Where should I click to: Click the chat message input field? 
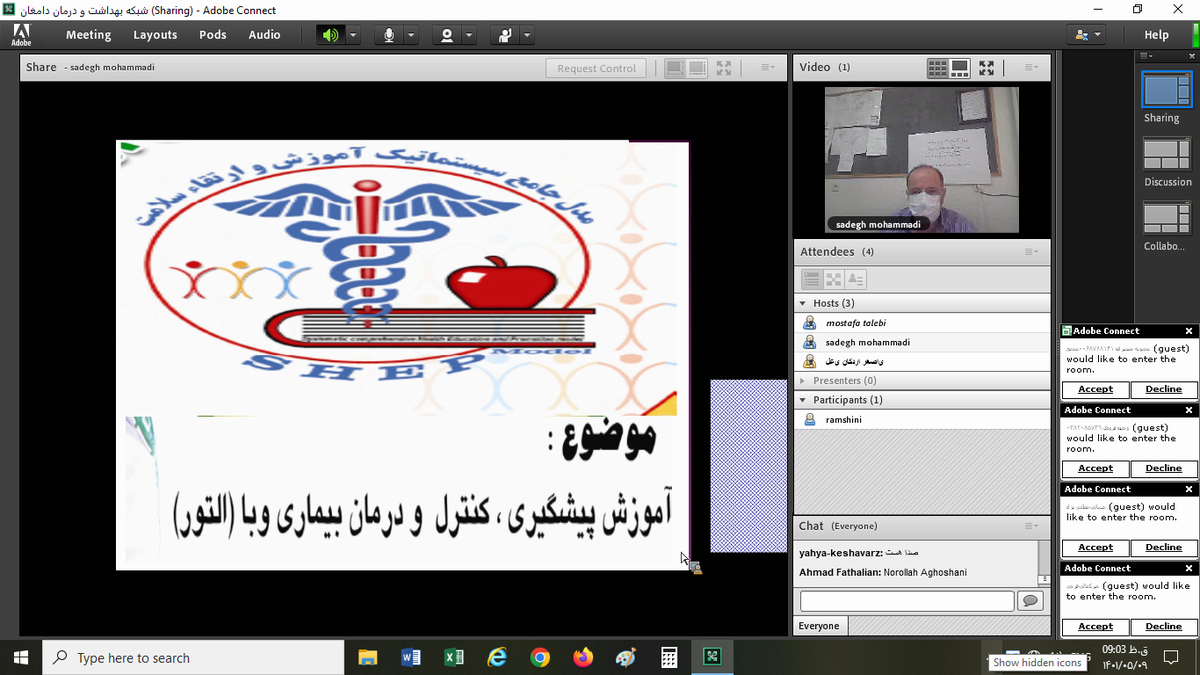click(x=907, y=601)
